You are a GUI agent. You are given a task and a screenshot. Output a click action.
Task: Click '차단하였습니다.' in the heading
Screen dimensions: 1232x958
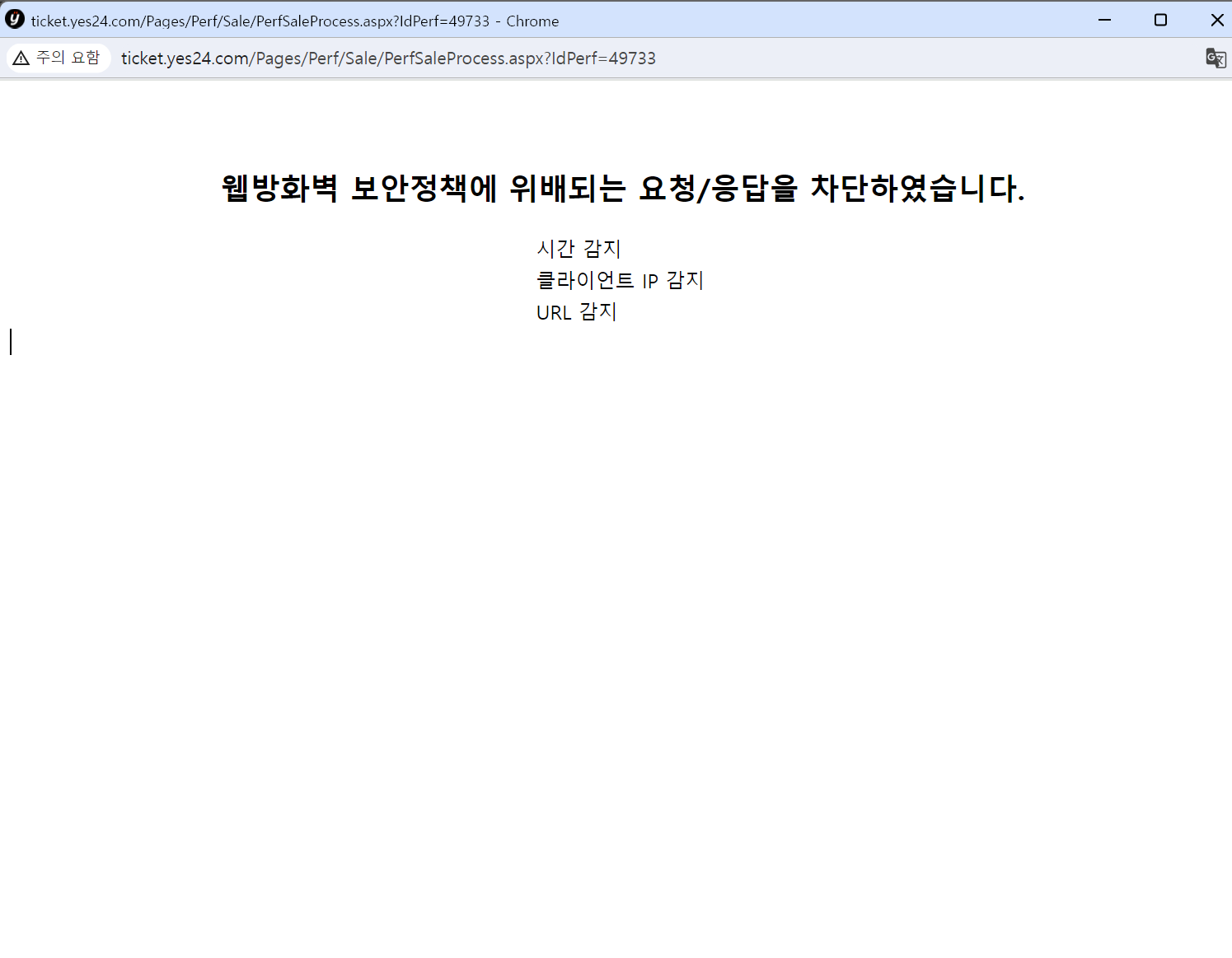point(917,189)
